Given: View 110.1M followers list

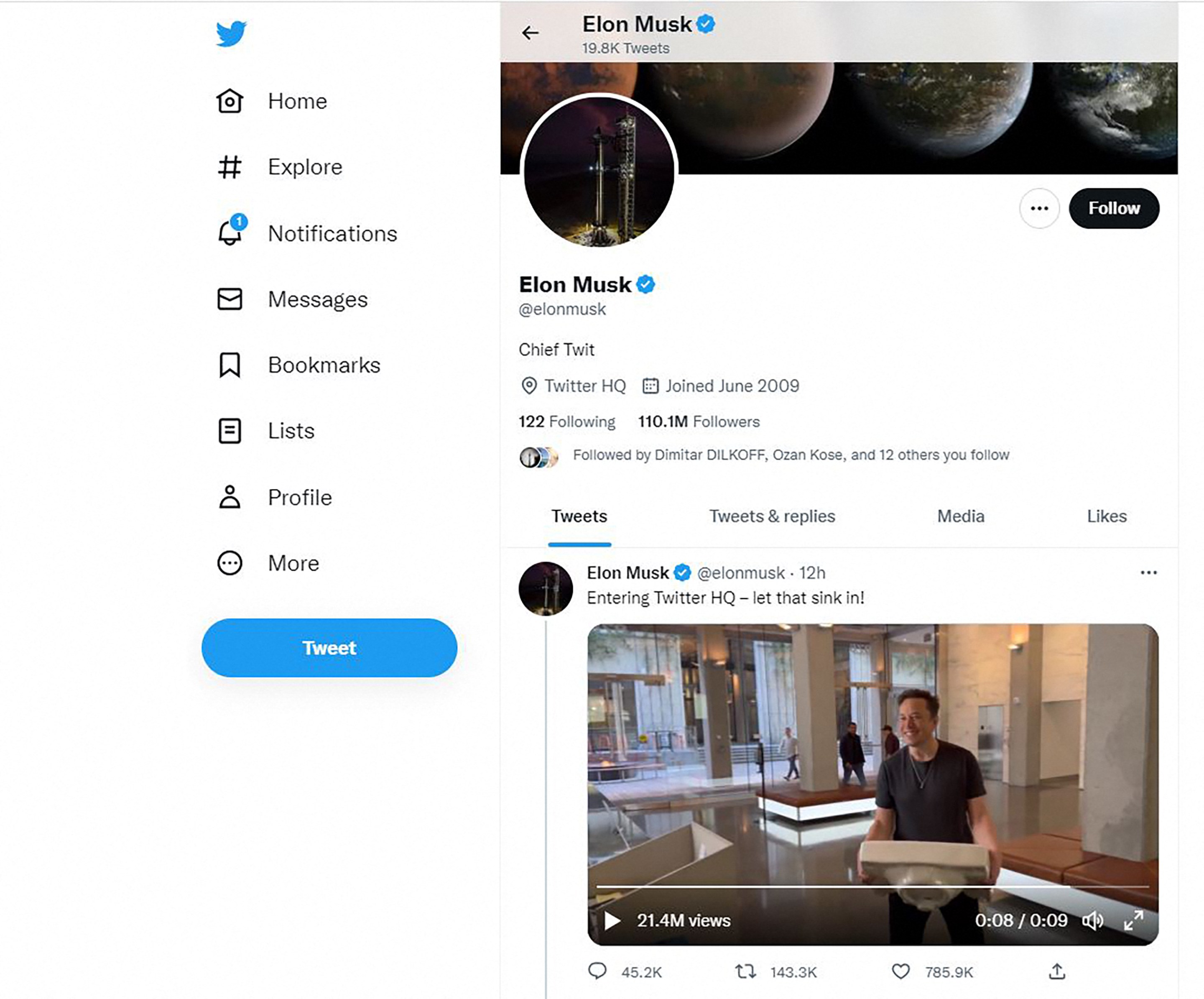Looking at the screenshot, I should (699, 422).
